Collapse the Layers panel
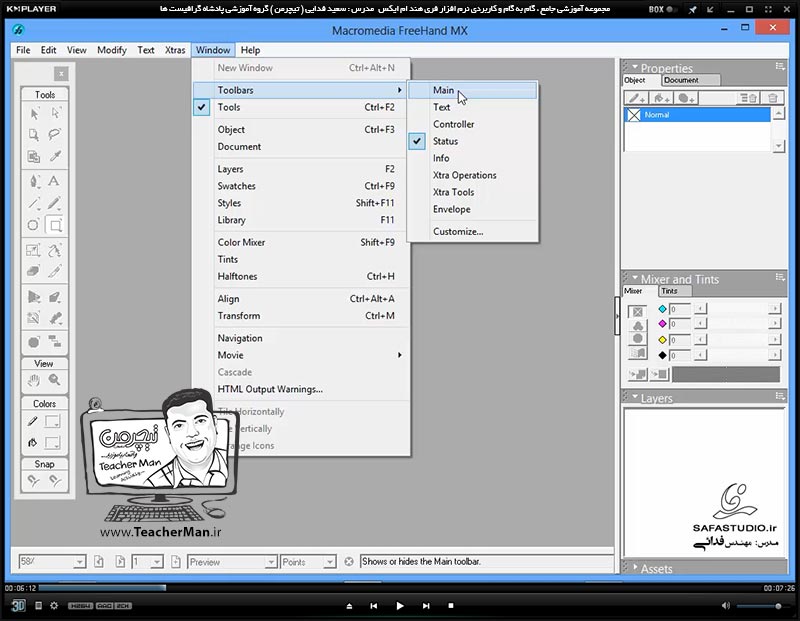The width and height of the screenshot is (800, 621). click(x=635, y=397)
